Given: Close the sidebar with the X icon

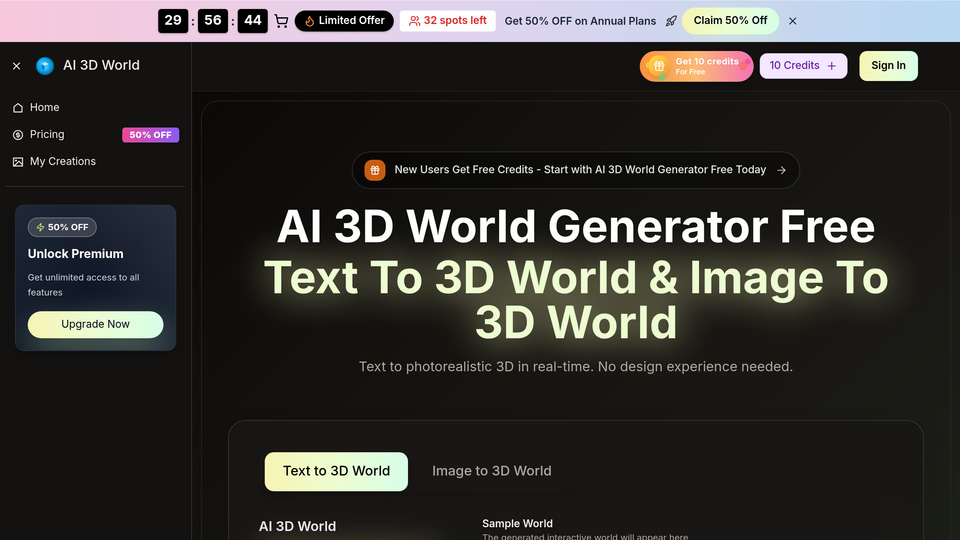Looking at the screenshot, I should 17,66.
